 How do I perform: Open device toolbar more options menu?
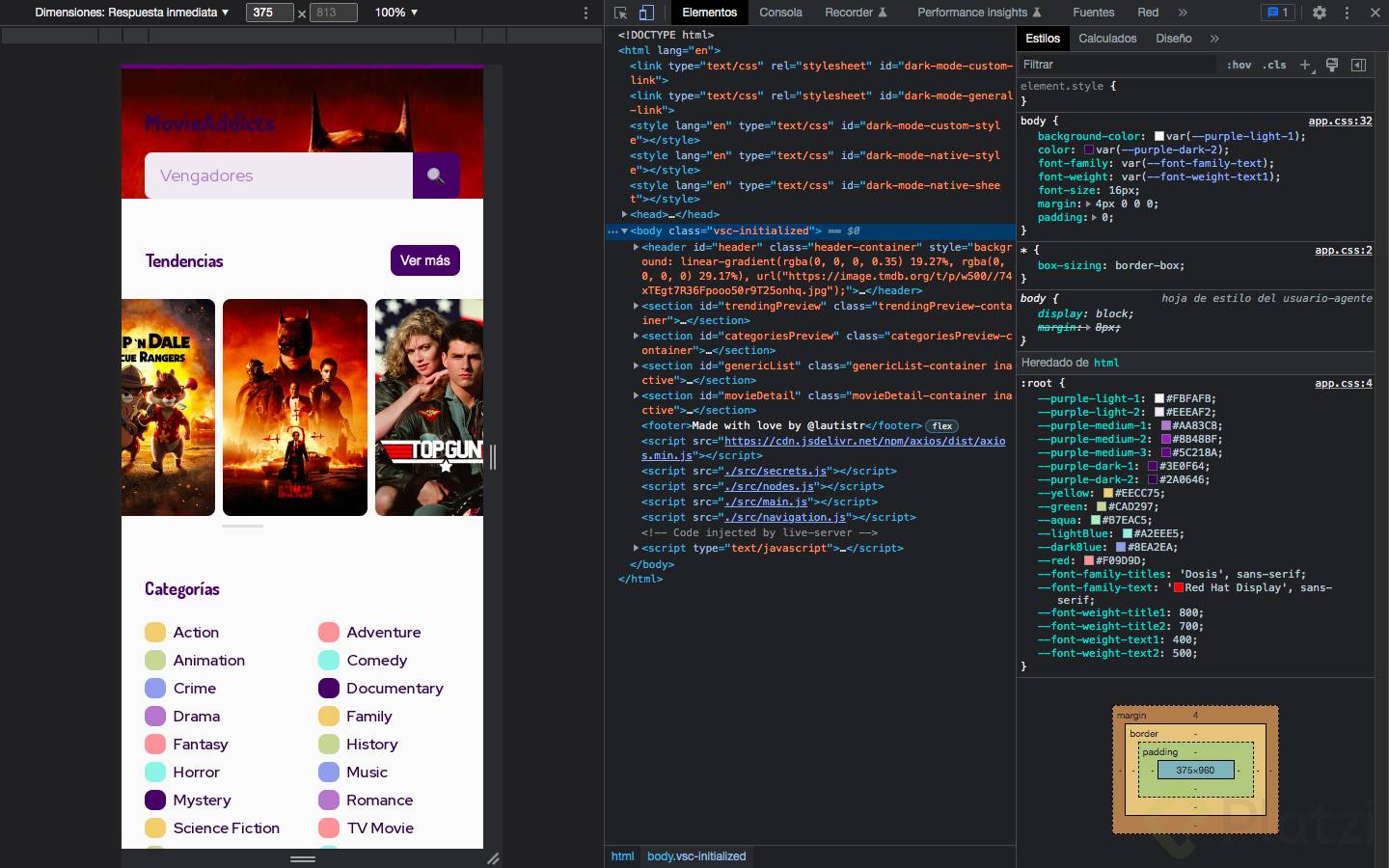pyautogui.click(x=586, y=13)
